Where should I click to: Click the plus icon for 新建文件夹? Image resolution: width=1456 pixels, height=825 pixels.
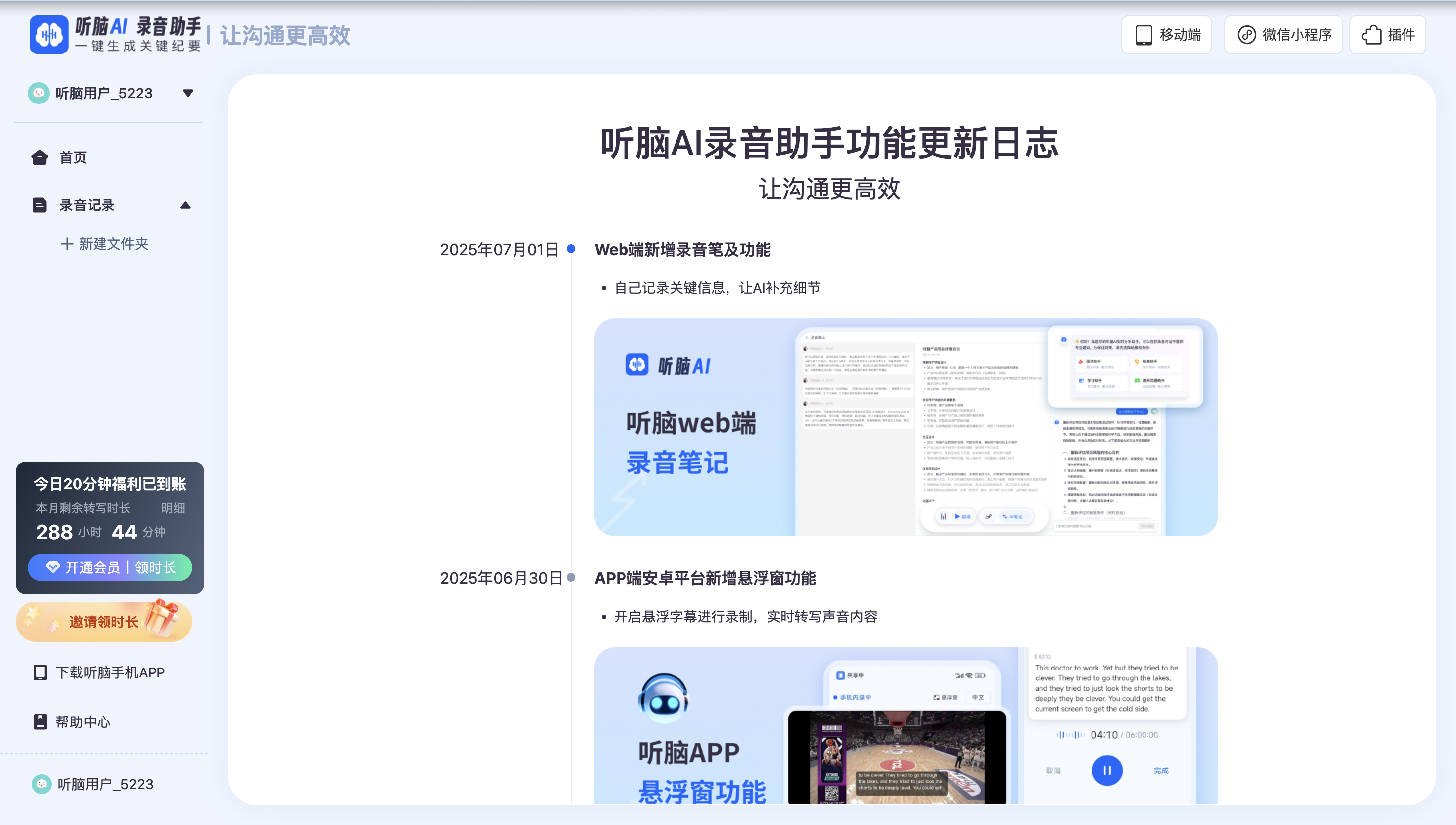point(67,244)
